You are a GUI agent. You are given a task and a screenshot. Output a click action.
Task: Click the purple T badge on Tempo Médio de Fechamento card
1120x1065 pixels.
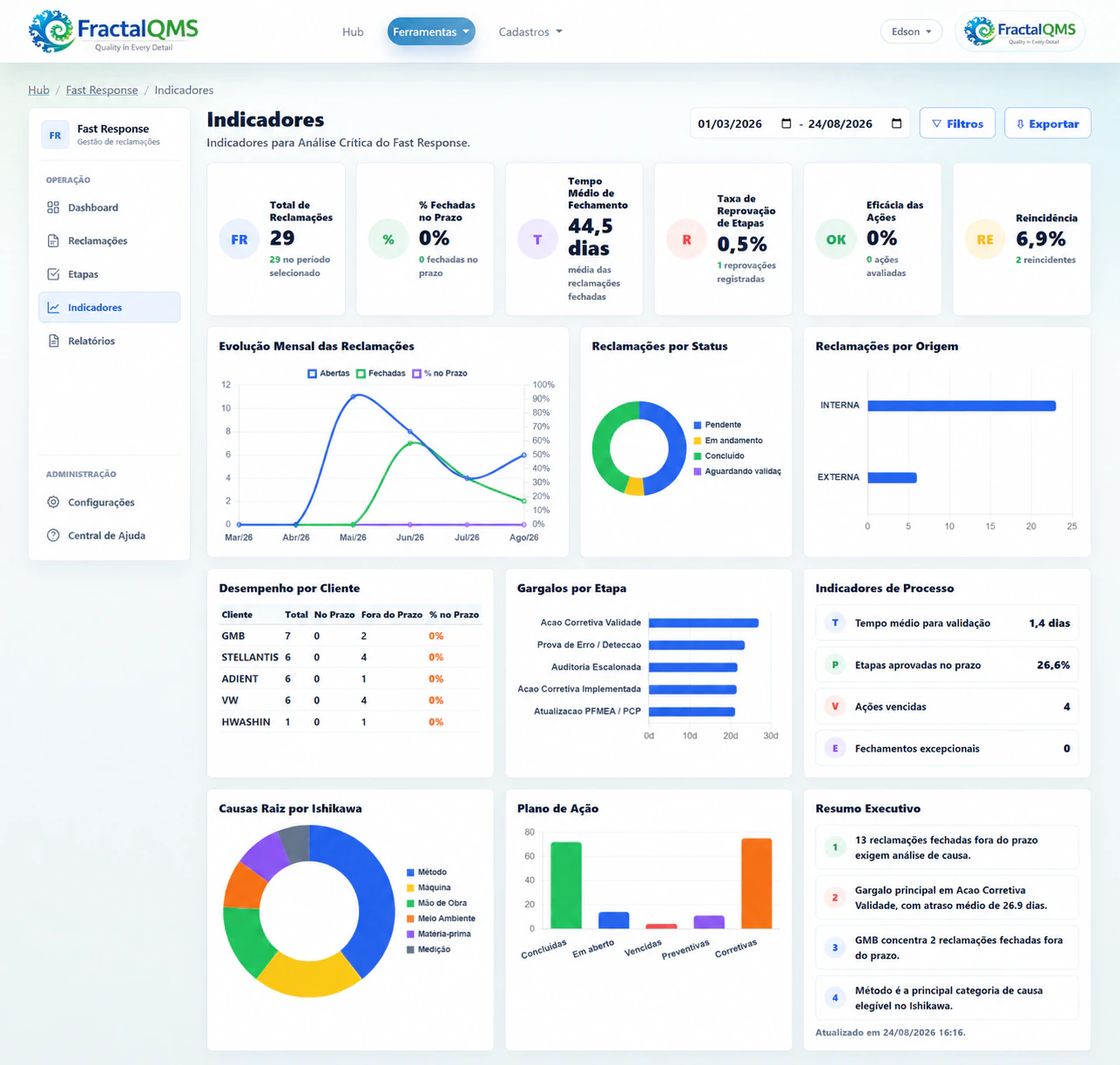pyautogui.click(x=537, y=239)
